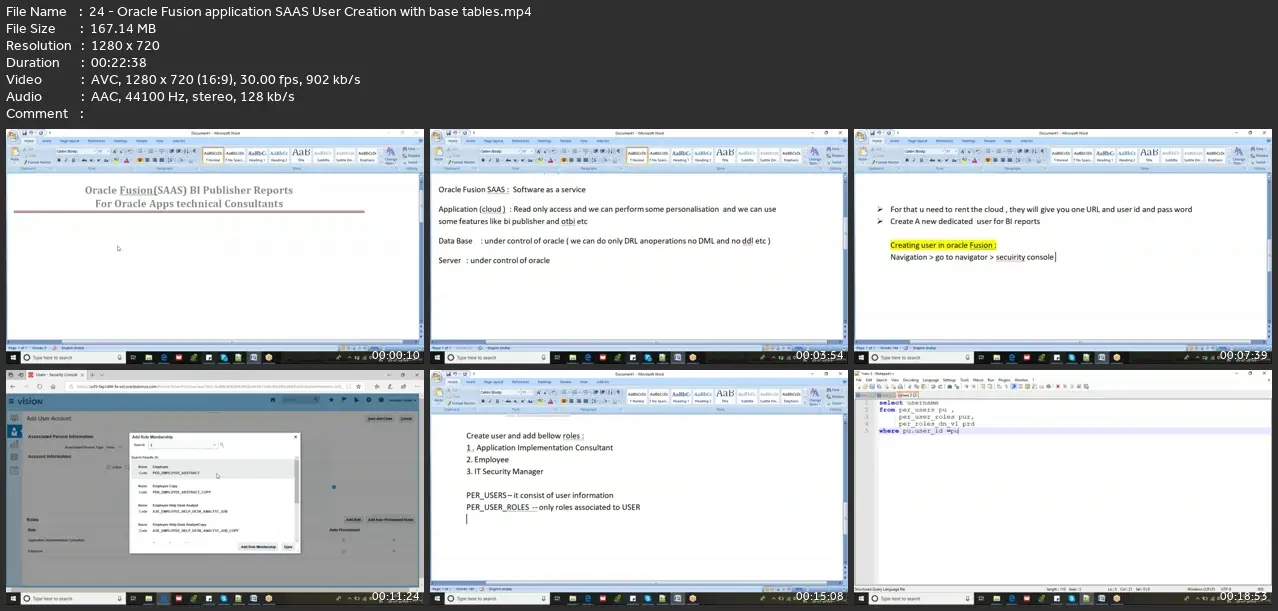Click the Paste icon in the 00:00:10 Word thumbnail
This screenshot has width=1278, height=611.
[x=14, y=152]
